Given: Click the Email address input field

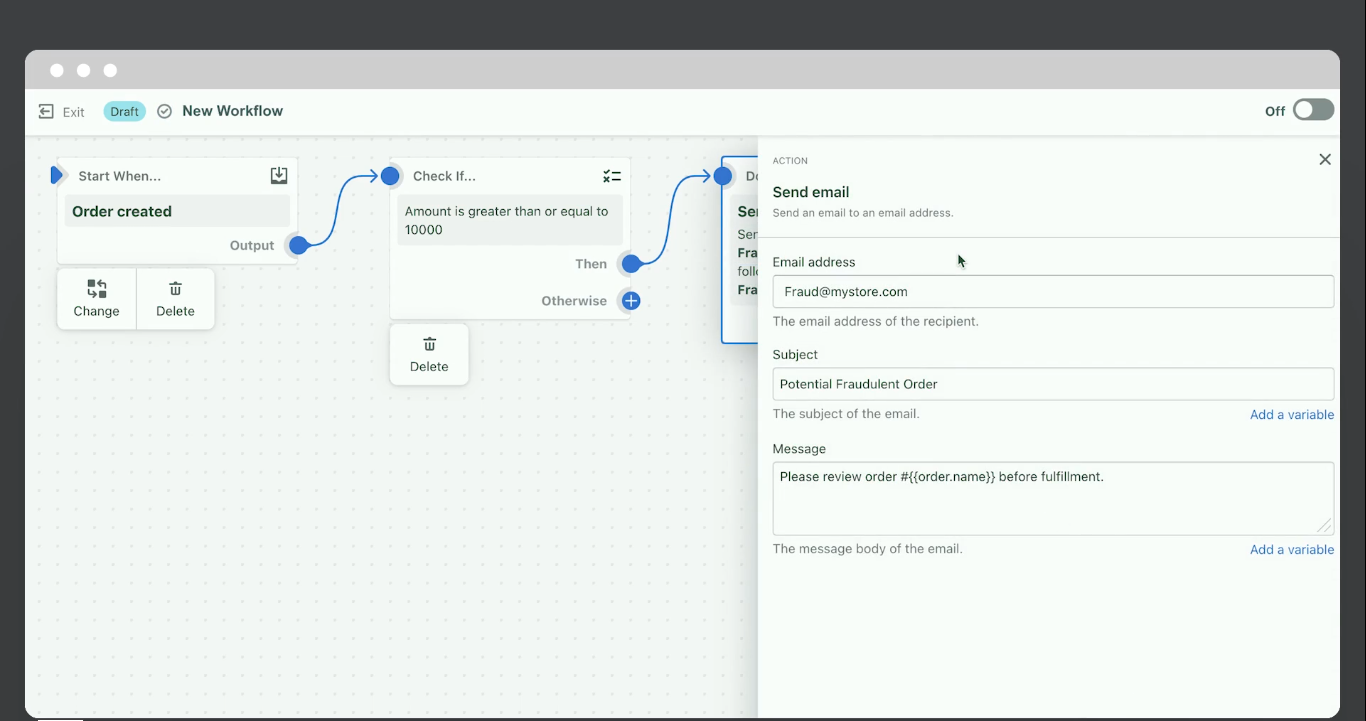Looking at the screenshot, I should [x=1053, y=292].
